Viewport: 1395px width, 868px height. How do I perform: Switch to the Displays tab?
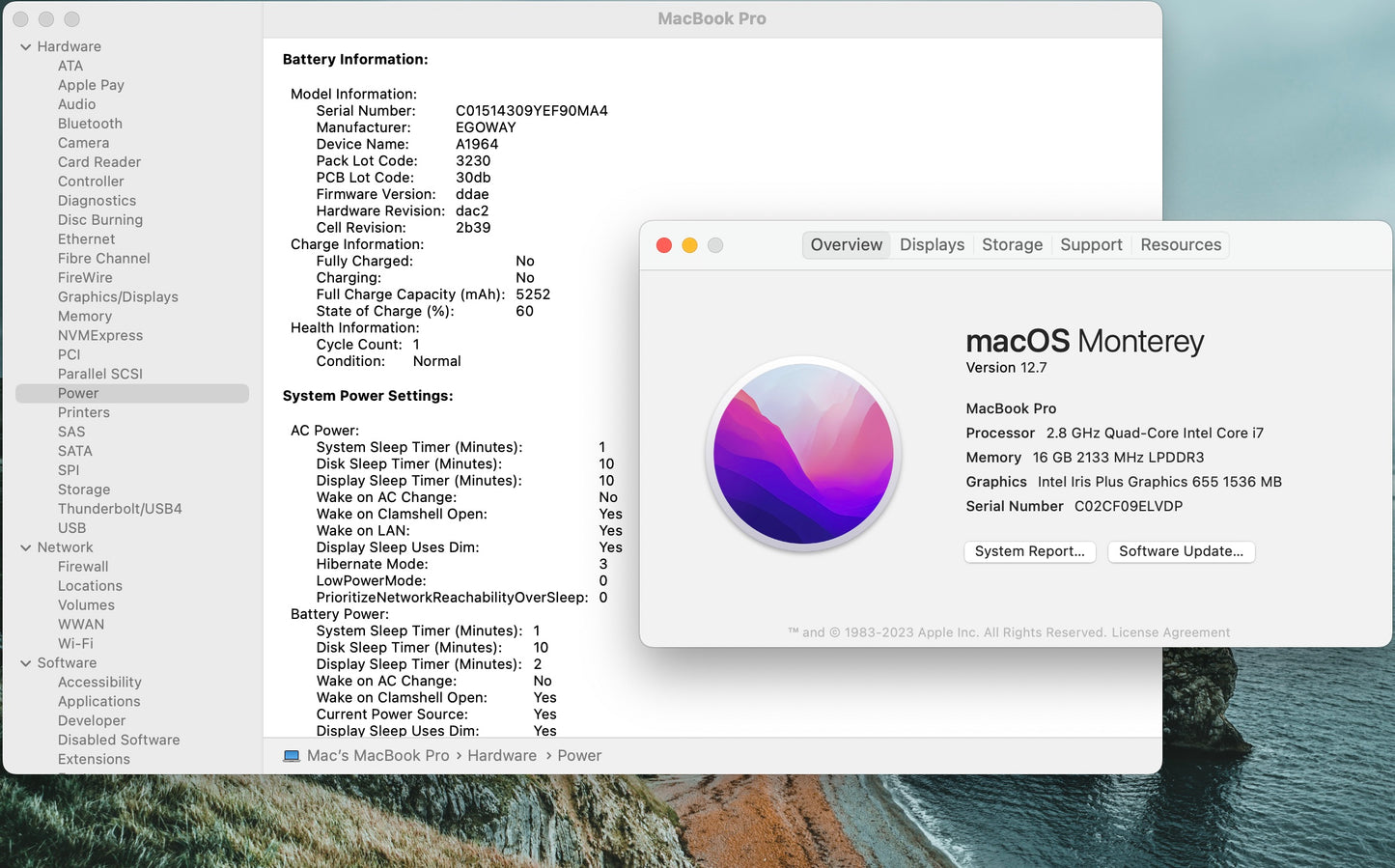(x=932, y=245)
